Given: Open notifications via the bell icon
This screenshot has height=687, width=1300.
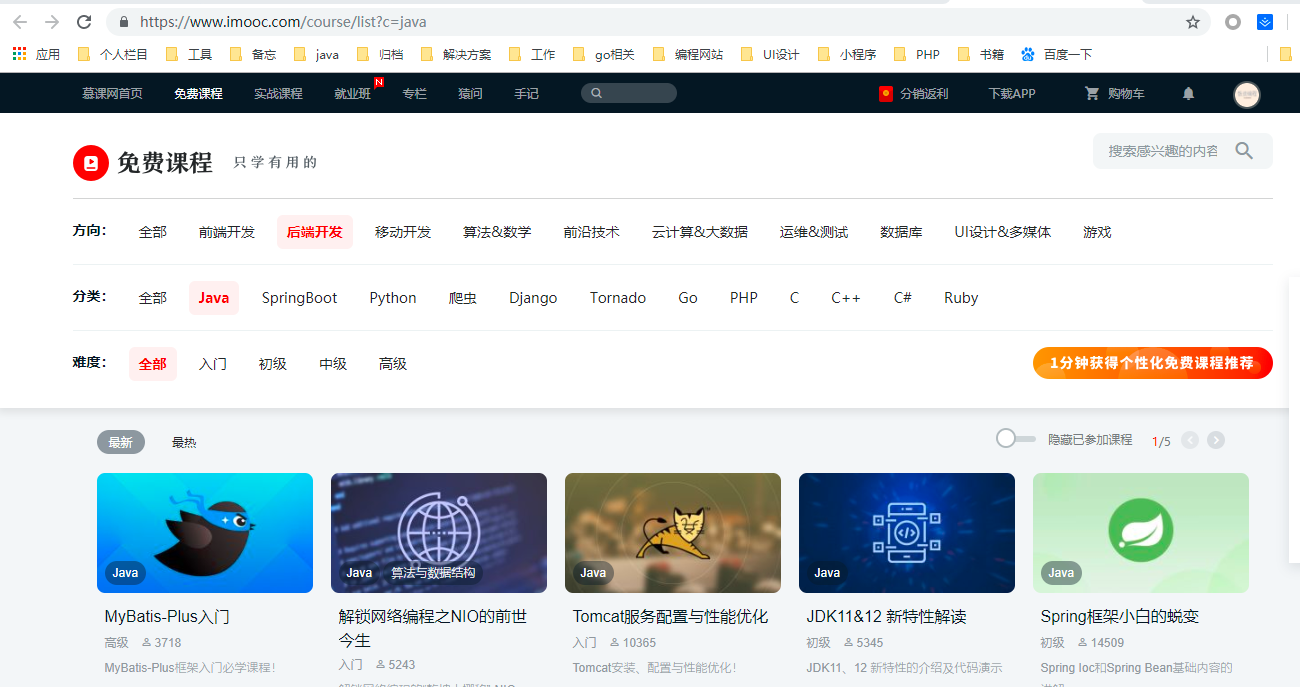Looking at the screenshot, I should [1187, 93].
